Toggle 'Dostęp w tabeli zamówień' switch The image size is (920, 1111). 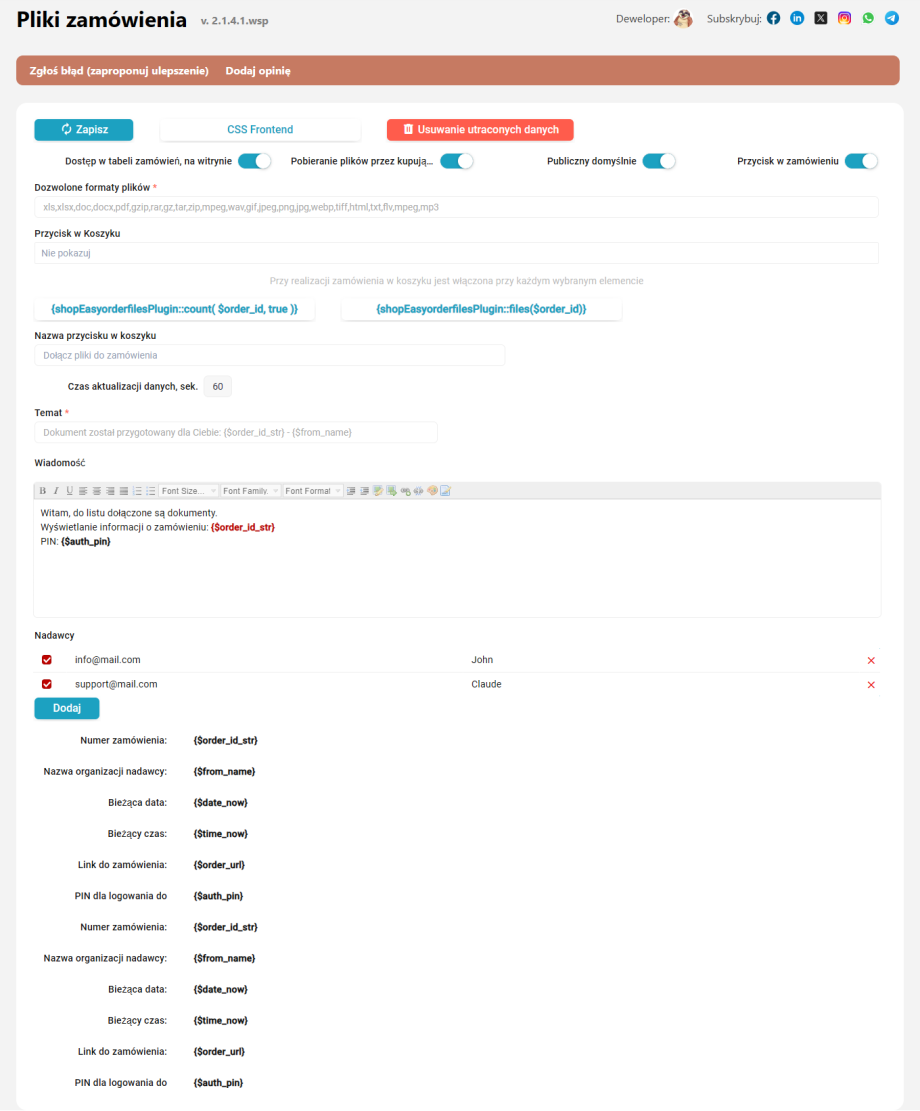point(254,161)
